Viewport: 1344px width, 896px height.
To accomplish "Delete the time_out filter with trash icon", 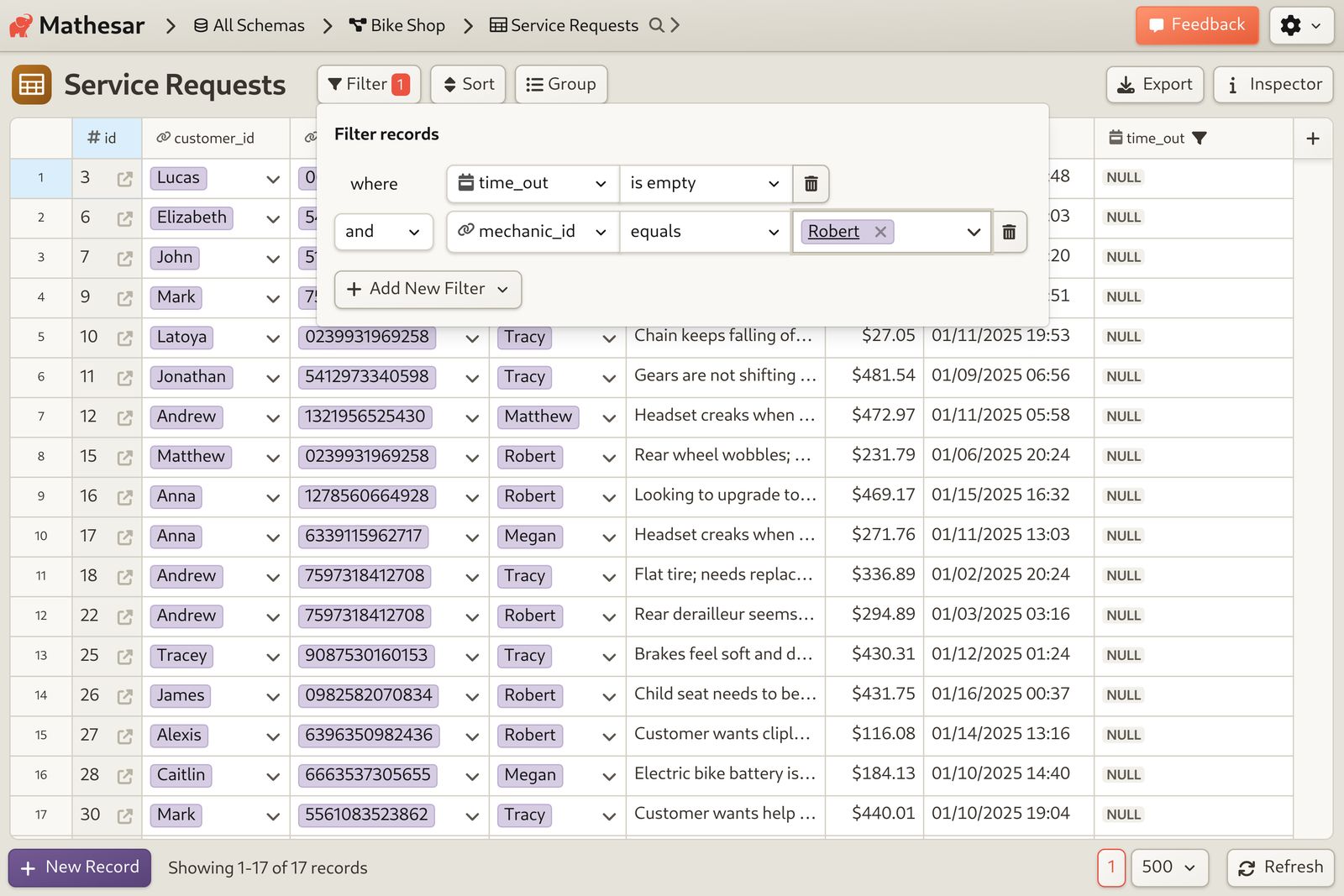I will pos(811,184).
